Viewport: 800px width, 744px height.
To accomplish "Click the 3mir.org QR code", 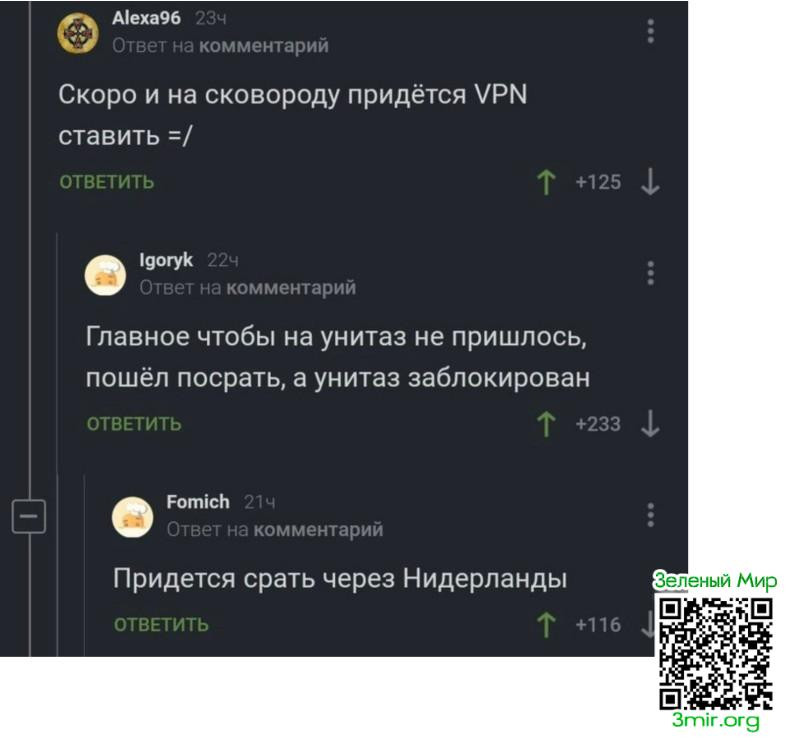I will pyautogui.click(x=715, y=655).
